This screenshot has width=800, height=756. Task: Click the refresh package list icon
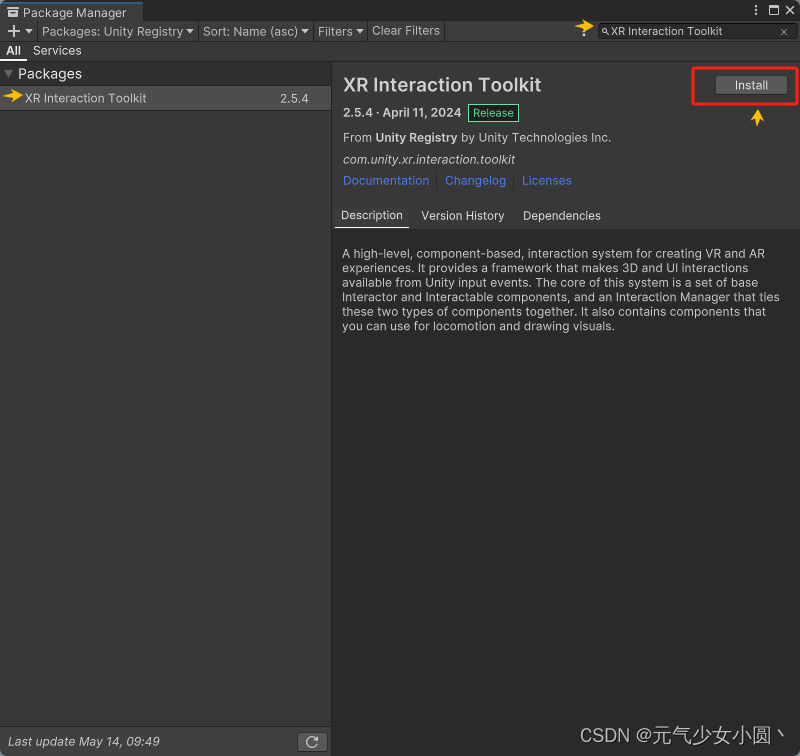tap(312, 741)
